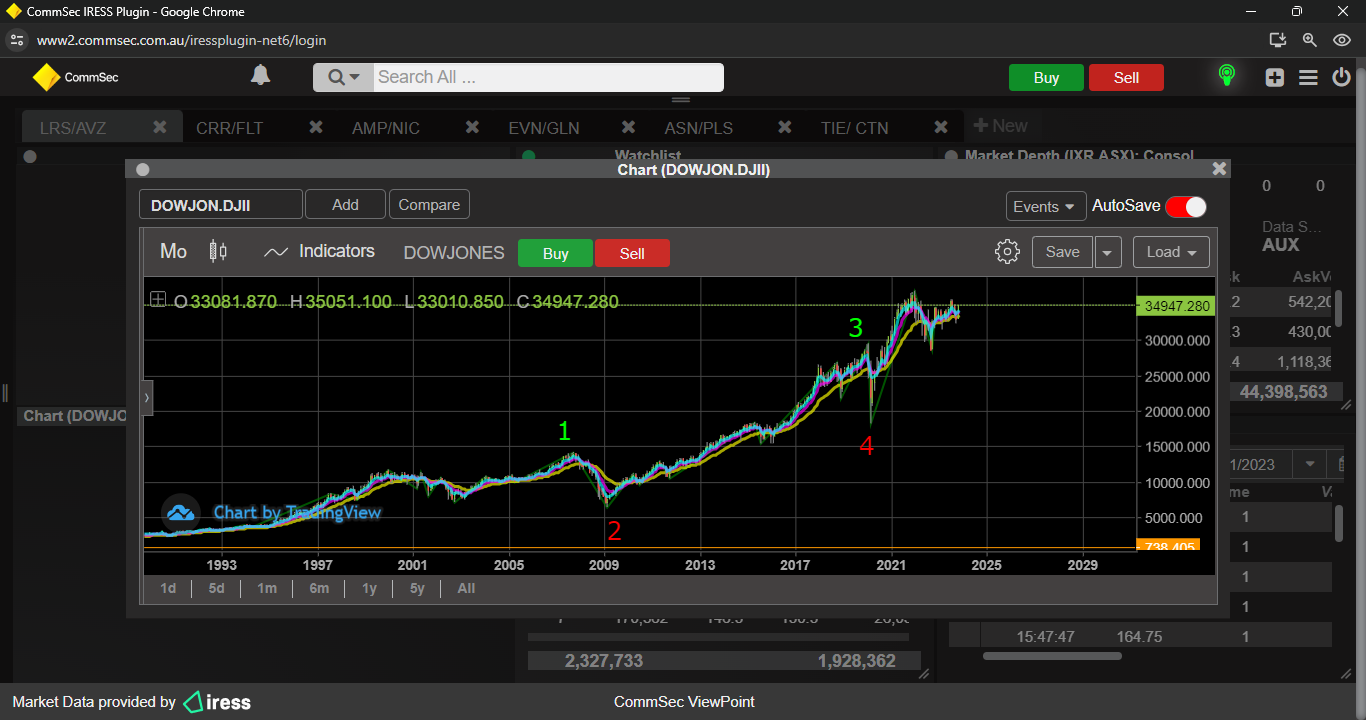Click the DOWJON.DJII symbol input field

[x=220, y=205]
